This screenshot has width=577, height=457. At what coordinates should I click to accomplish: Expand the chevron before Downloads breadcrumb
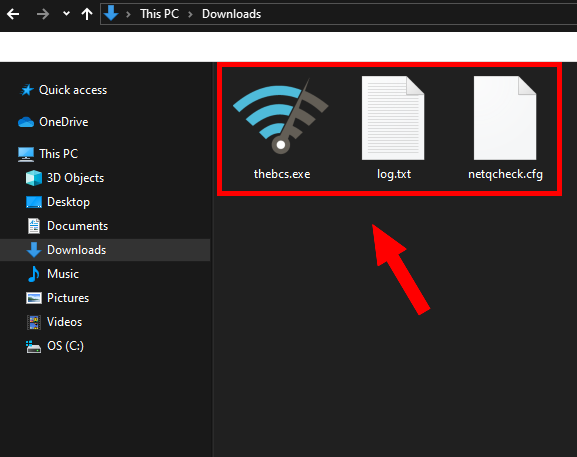coord(190,14)
